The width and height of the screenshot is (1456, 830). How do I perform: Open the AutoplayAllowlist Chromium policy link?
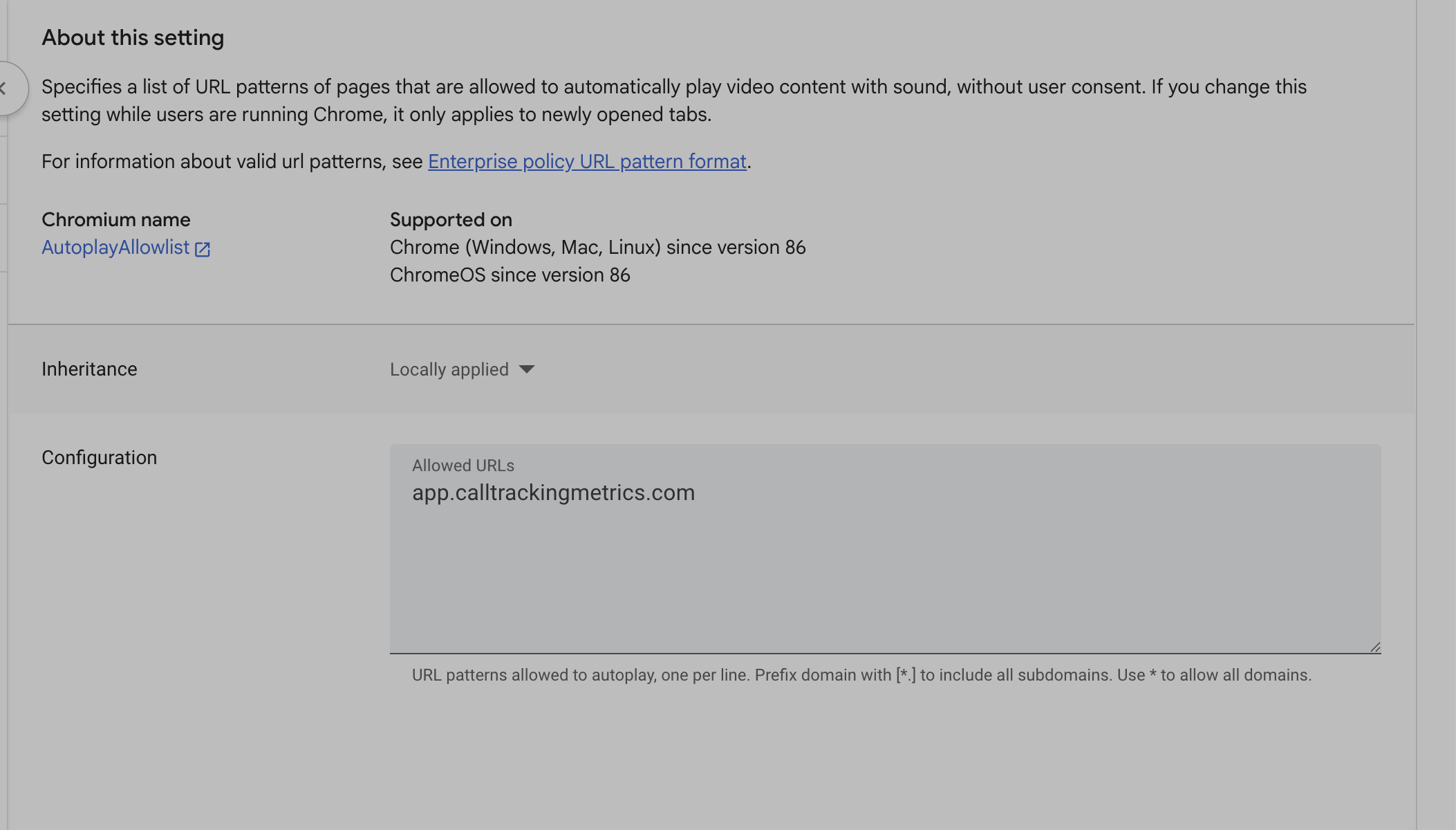[115, 248]
